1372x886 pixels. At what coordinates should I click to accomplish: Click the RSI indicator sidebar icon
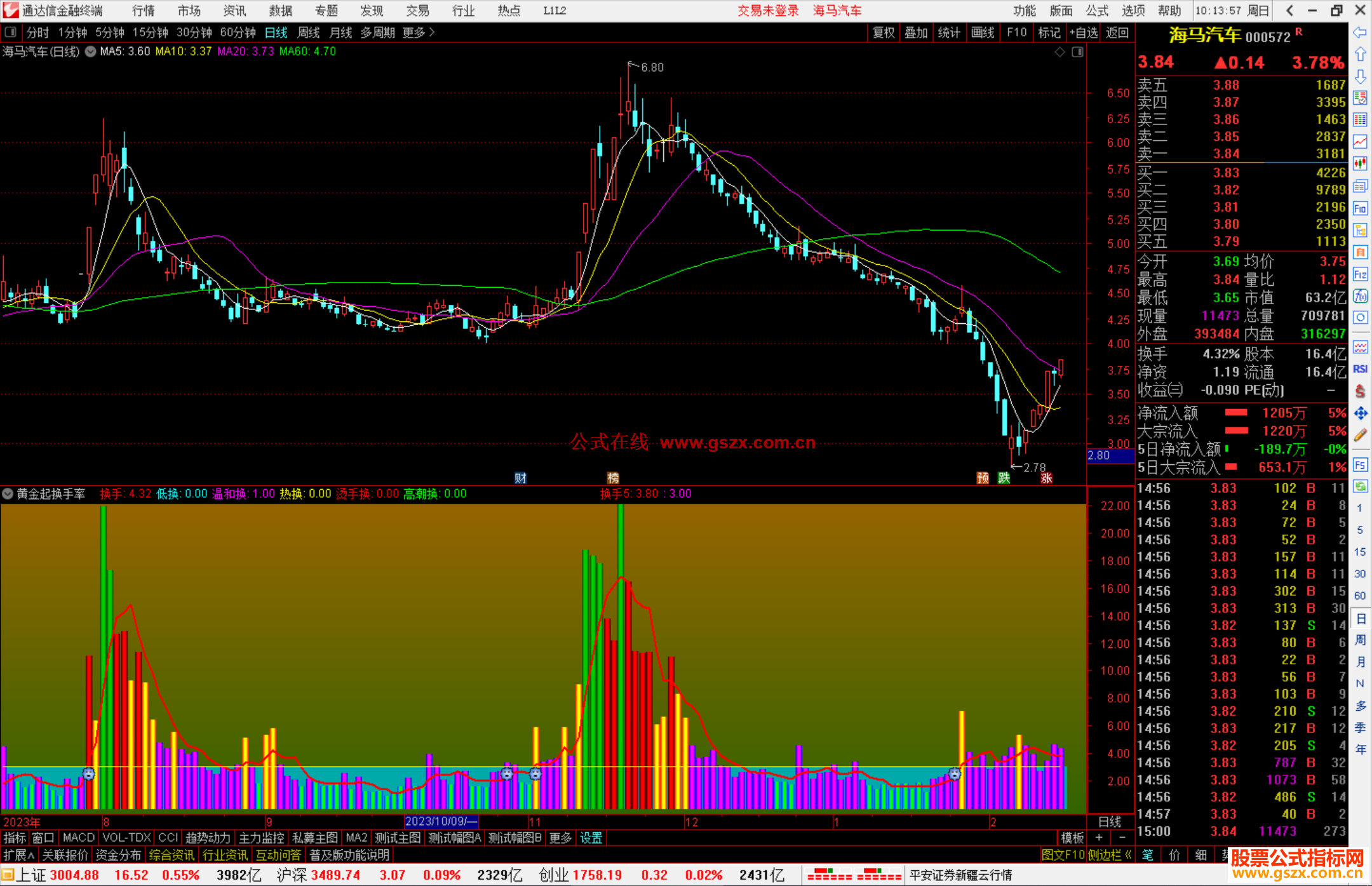tap(1360, 369)
